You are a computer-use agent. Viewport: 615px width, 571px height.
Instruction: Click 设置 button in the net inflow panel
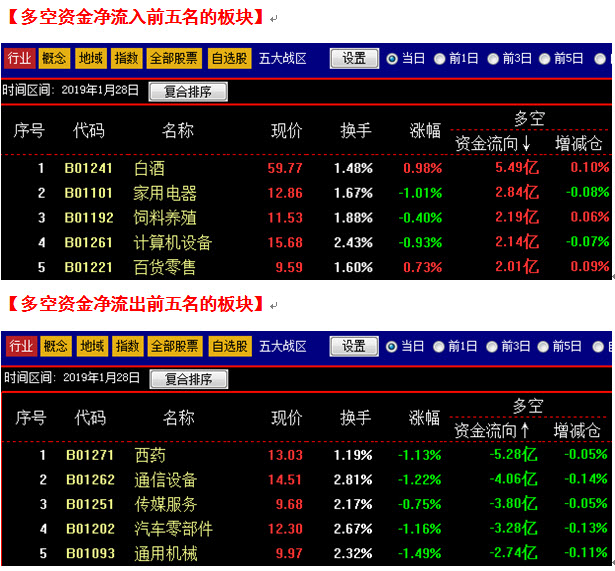[x=354, y=58]
